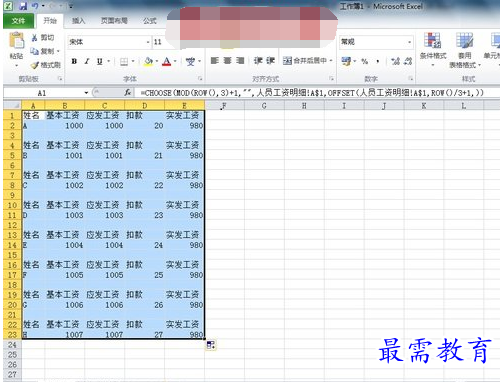The image size is (500, 382).
Task: Click the insert function fx icon
Action: pyautogui.click(x=128, y=93)
